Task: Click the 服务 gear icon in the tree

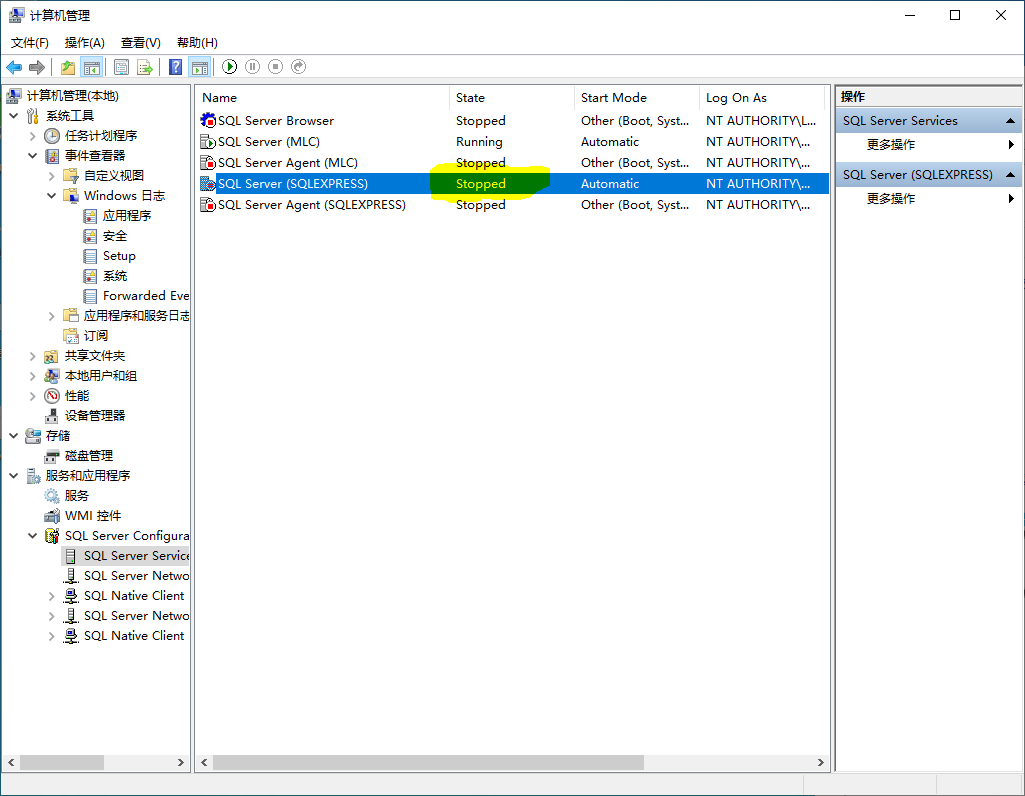Action: pos(52,495)
